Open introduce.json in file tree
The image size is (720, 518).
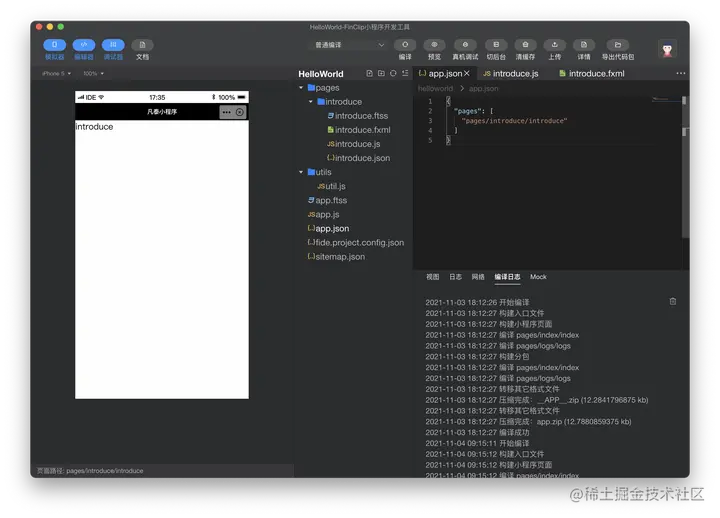(x=359, y=158)
